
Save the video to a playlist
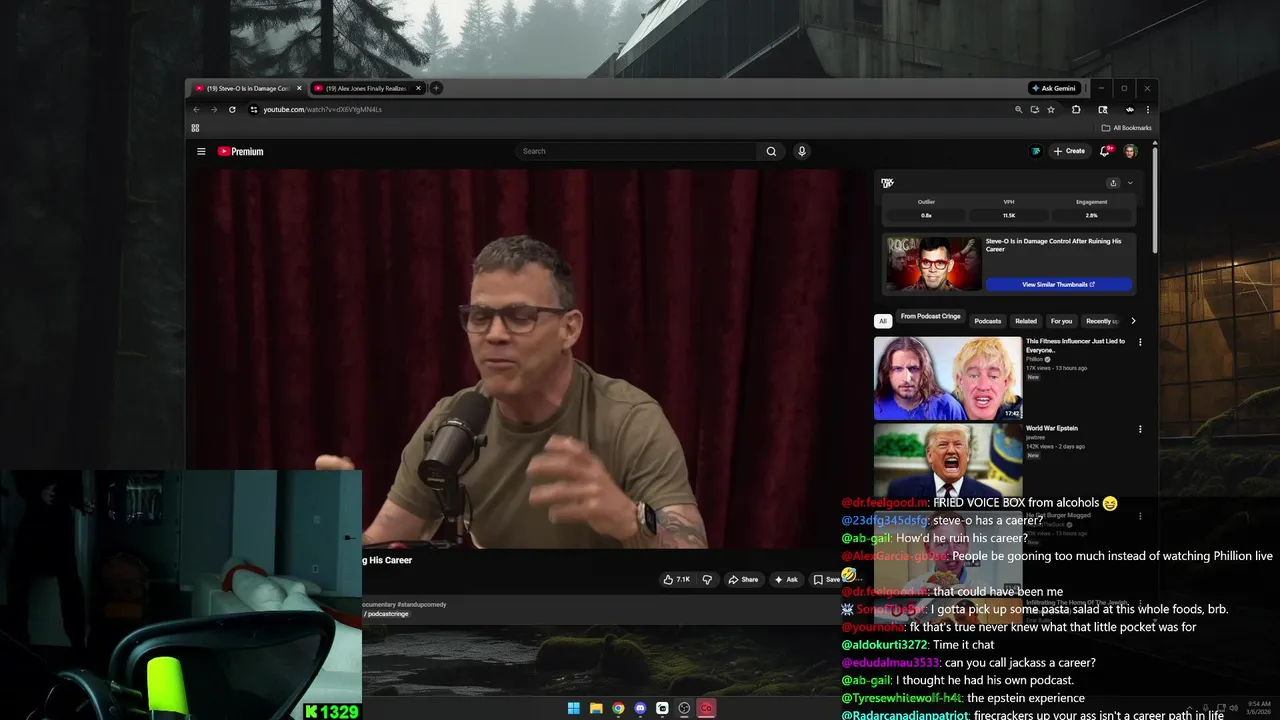click(x=827, y=579)
